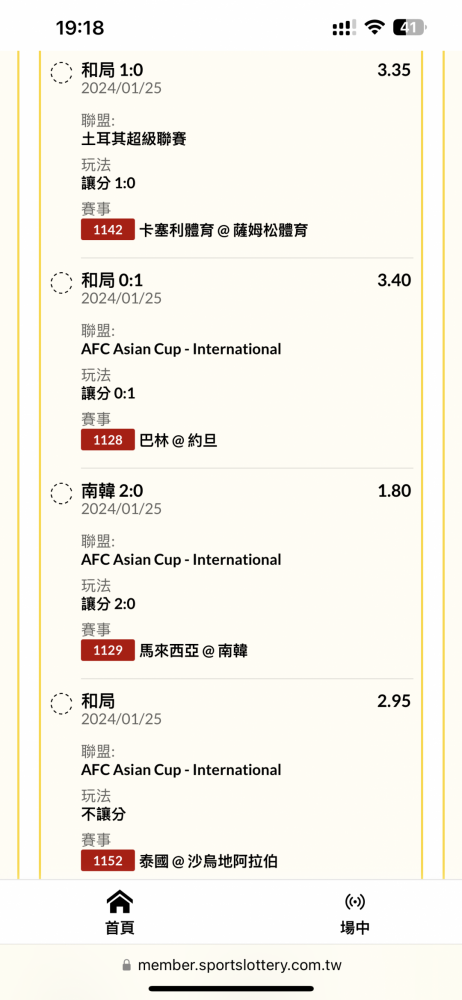Tap the battery indicator icon
The width and height of the screenshot is (462, 1000).
point(410,27)
